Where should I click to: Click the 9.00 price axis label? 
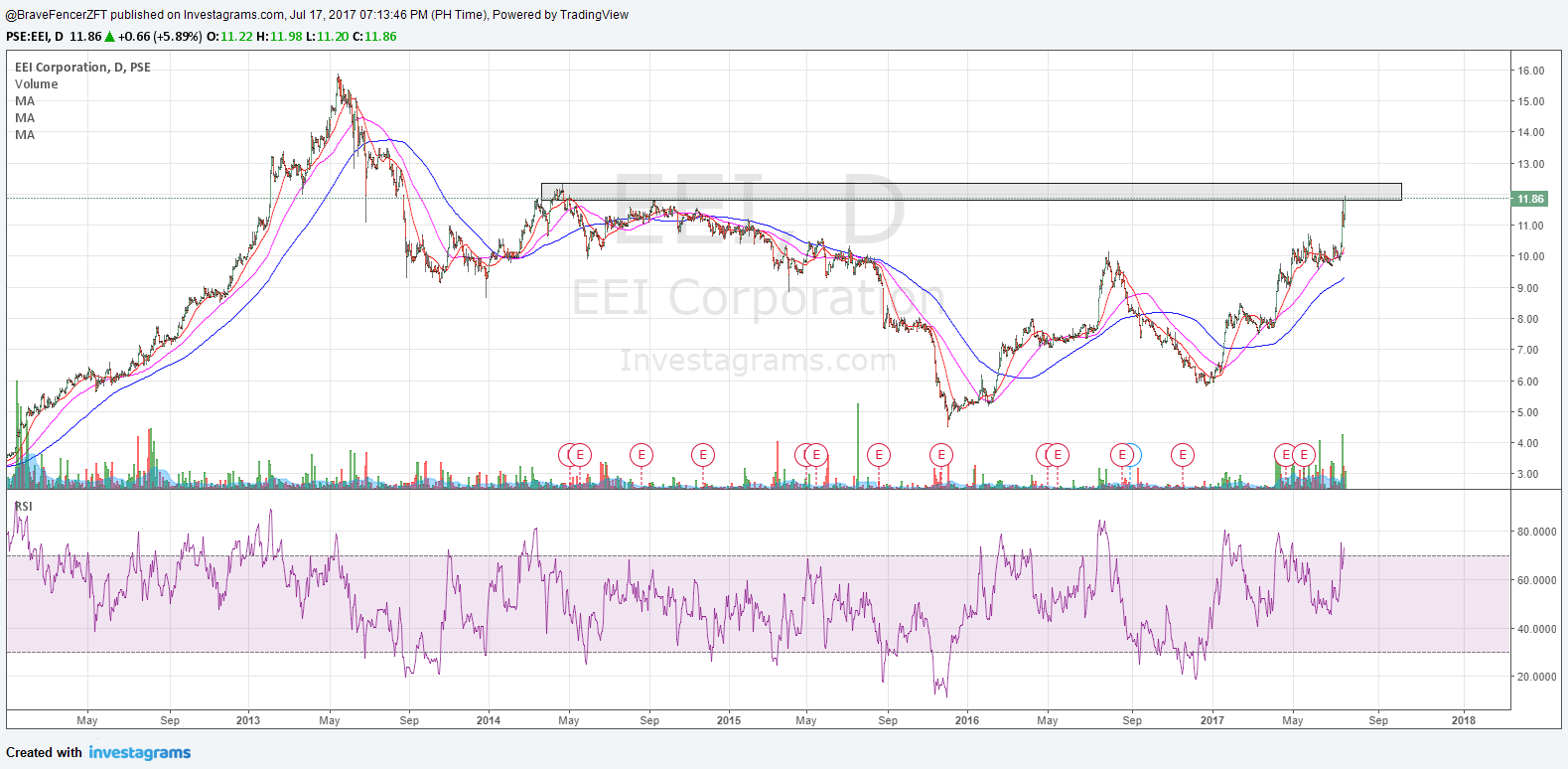click(x=1527, y=288)
